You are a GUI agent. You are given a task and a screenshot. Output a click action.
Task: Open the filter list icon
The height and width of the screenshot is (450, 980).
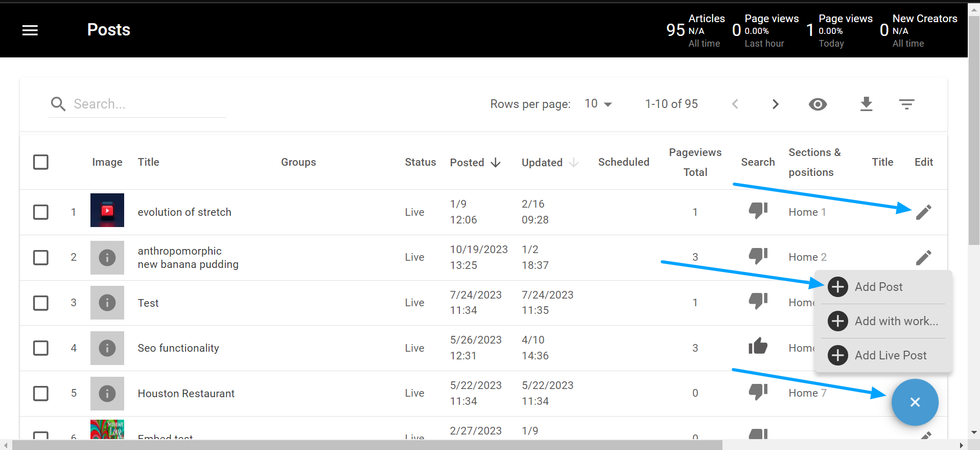click(x=906, y=104)
